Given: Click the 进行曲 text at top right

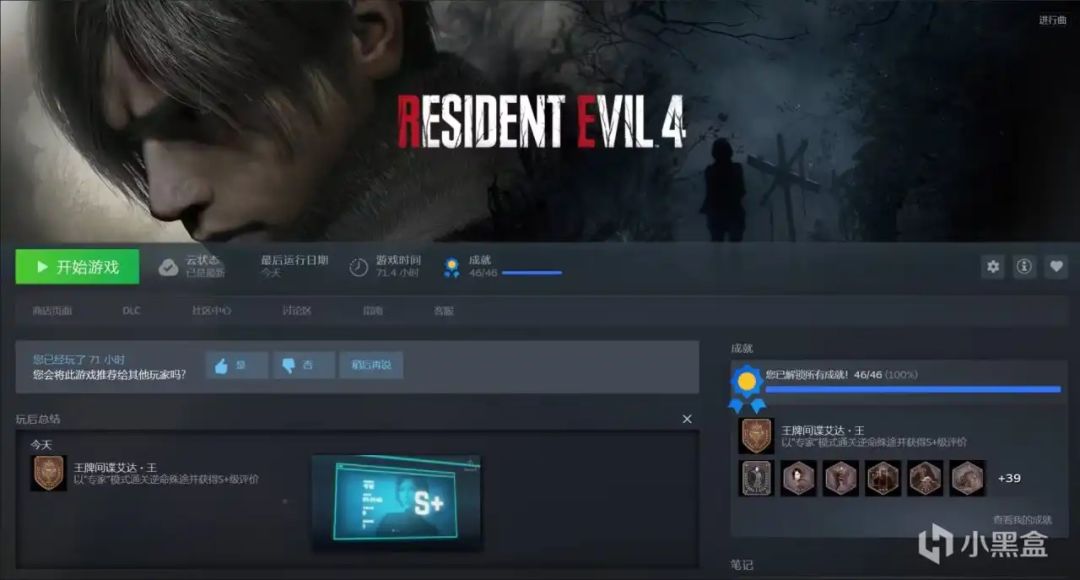Looking at the screenshot, I should click(x=1052, y=20).
